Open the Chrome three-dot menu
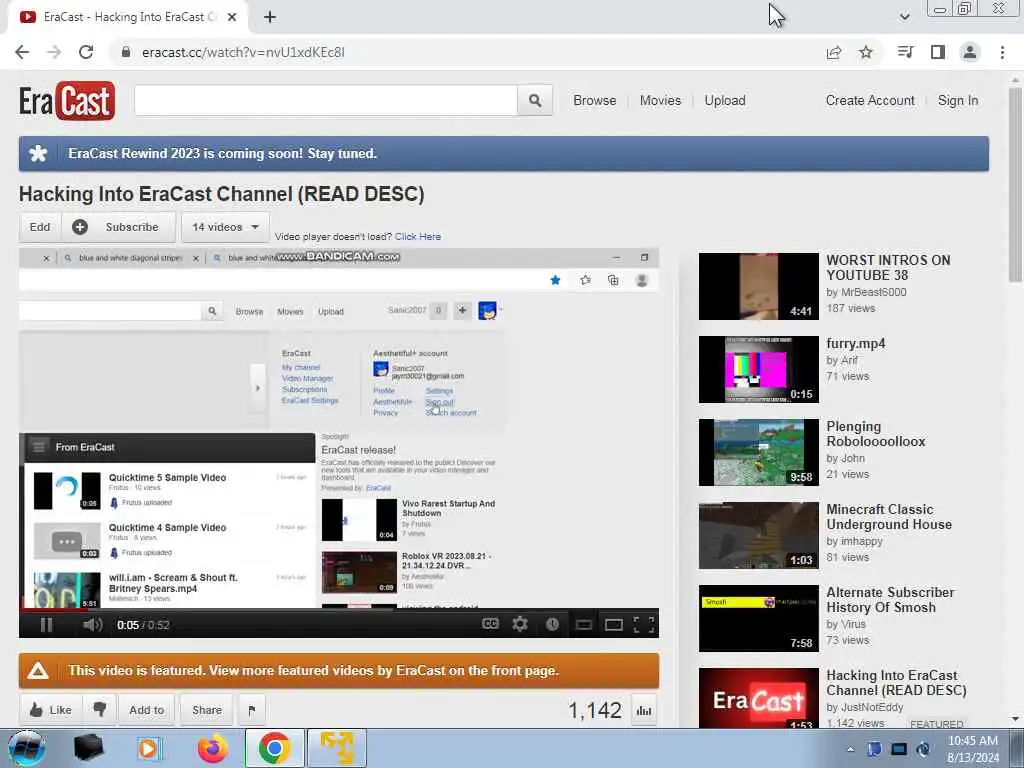The image size is (1024, 768). 1002,52
